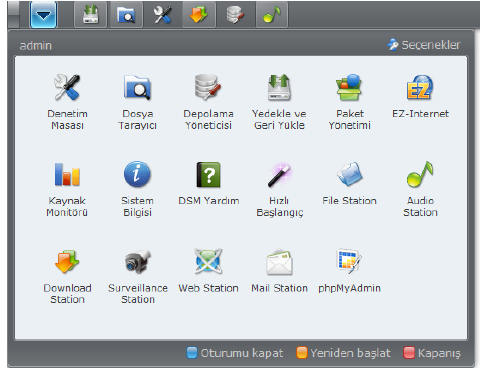Click Seçenekler options link
Screen dimensions: 480x368
point(424,45)
